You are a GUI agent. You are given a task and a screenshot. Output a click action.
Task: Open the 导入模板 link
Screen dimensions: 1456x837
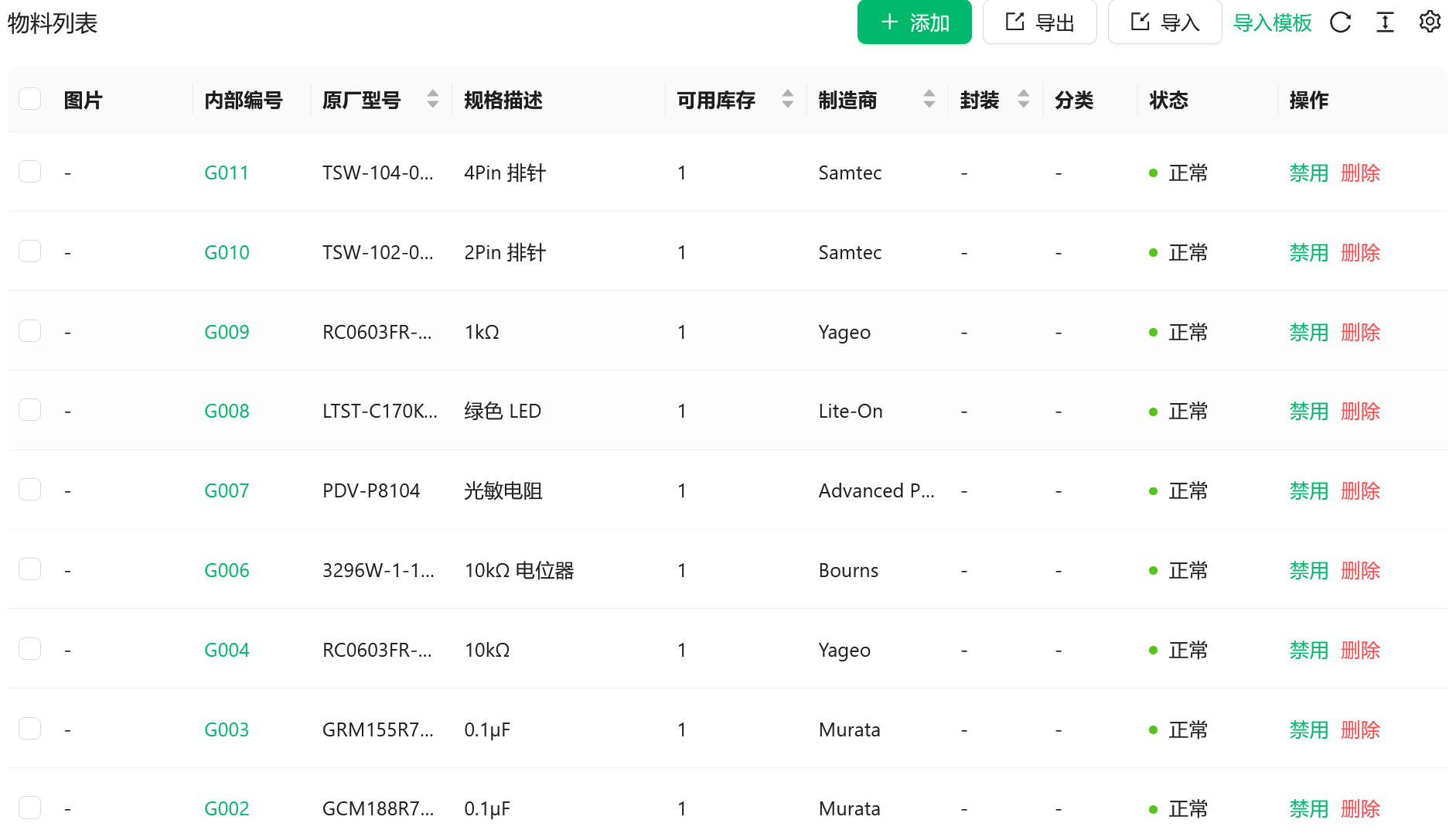pos(1272,22)
